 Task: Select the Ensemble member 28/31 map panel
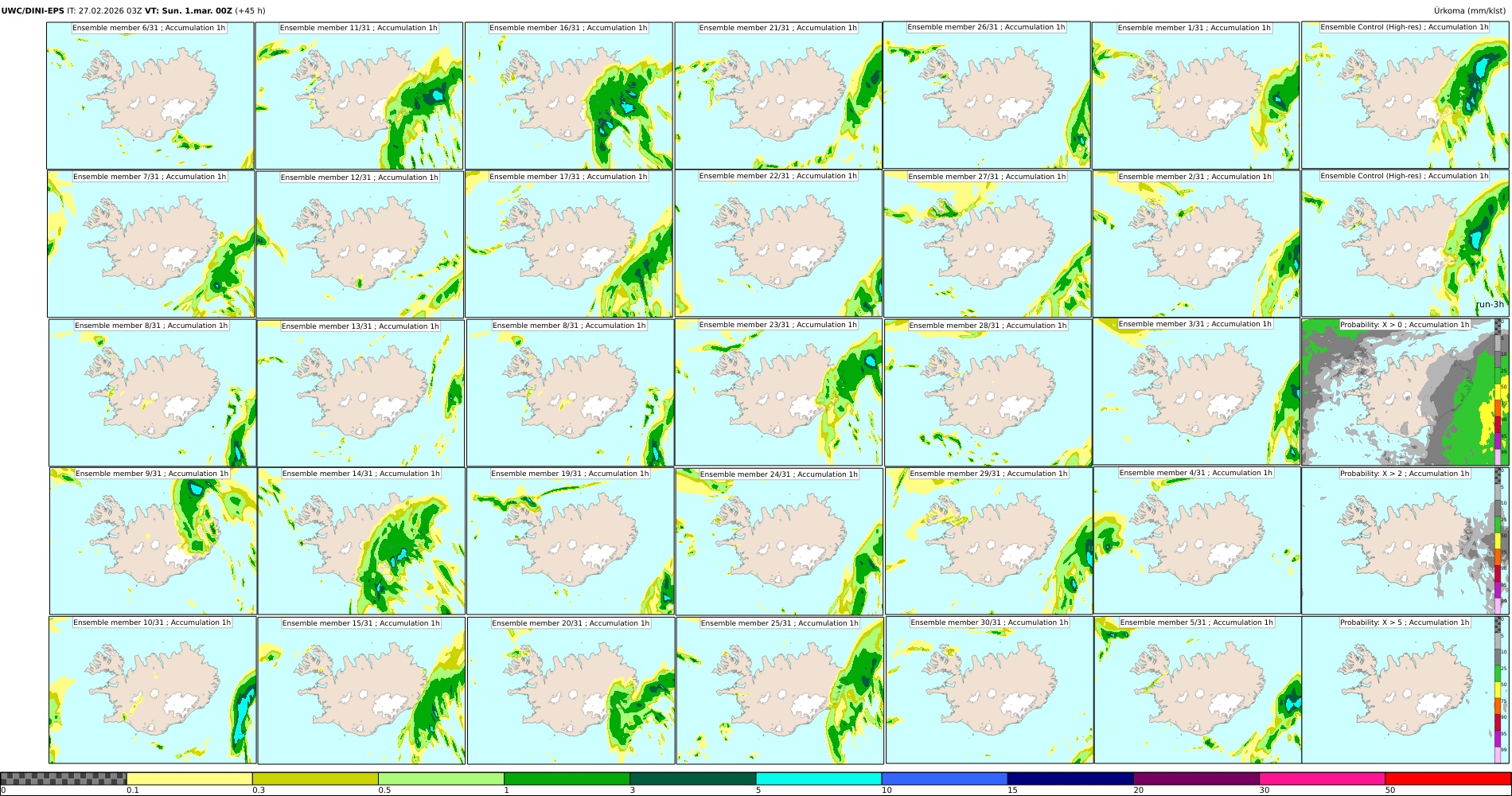(x=988, y=393)
